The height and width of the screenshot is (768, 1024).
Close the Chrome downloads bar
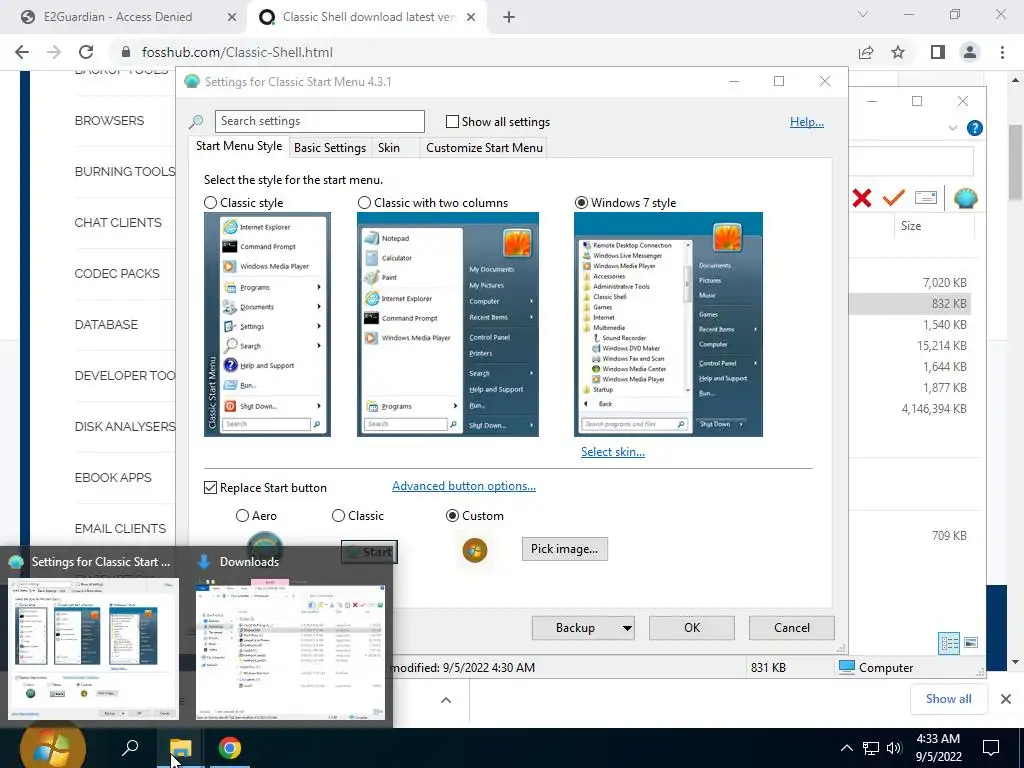click(x=1006, y=699)
